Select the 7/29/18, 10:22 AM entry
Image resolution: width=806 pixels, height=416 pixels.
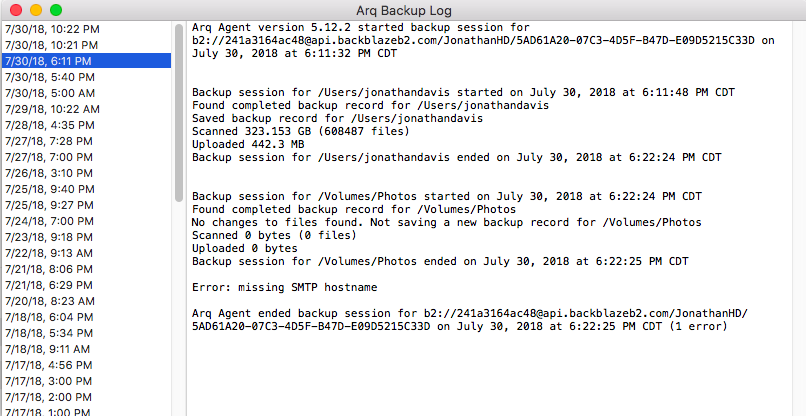(86, 109)
